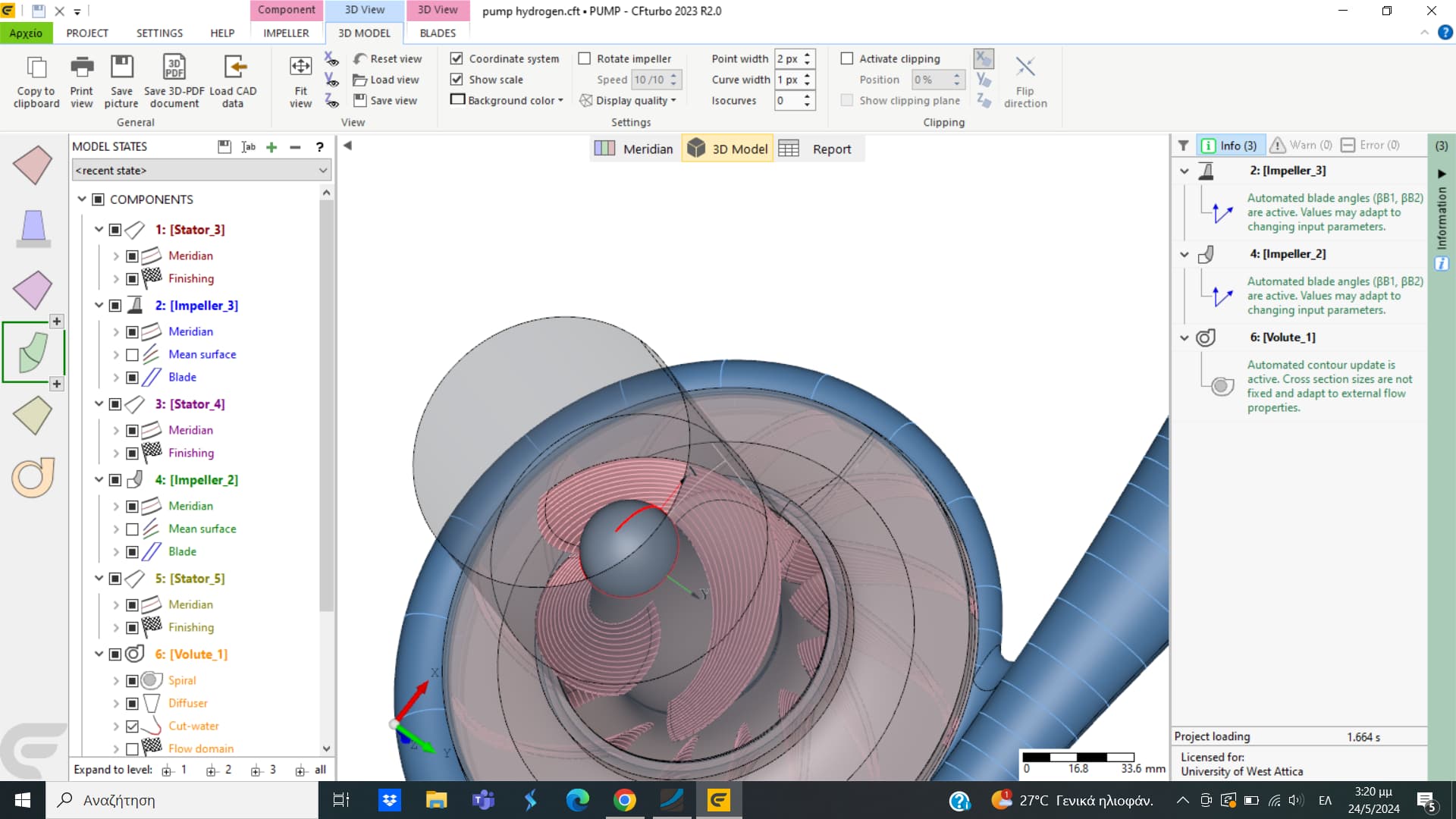Enable the Activate clipping checkbox
The width and height of the screenshot is (1456, 819).
coord(847,58)
